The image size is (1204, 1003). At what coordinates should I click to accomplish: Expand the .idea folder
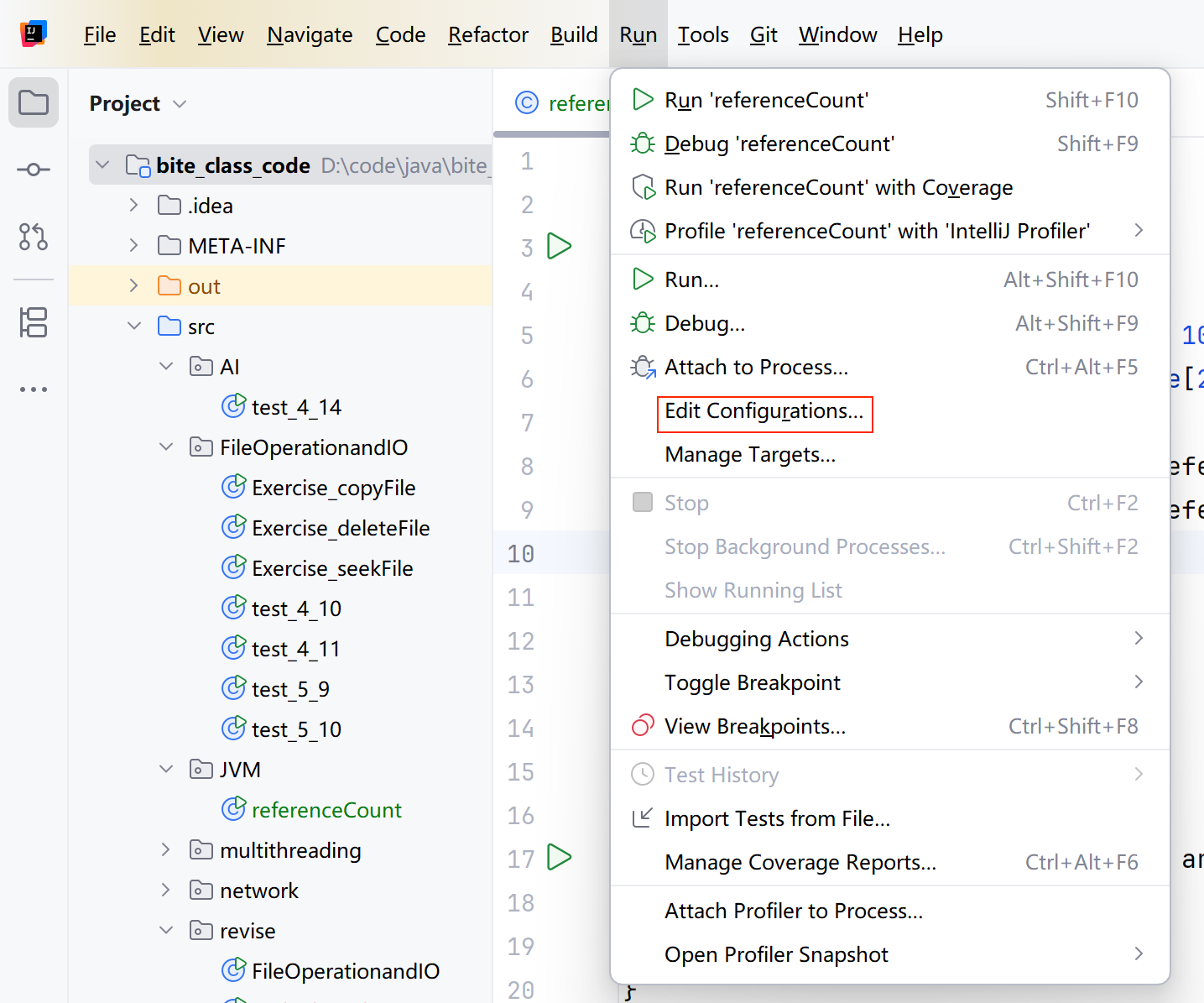[134, 205]
